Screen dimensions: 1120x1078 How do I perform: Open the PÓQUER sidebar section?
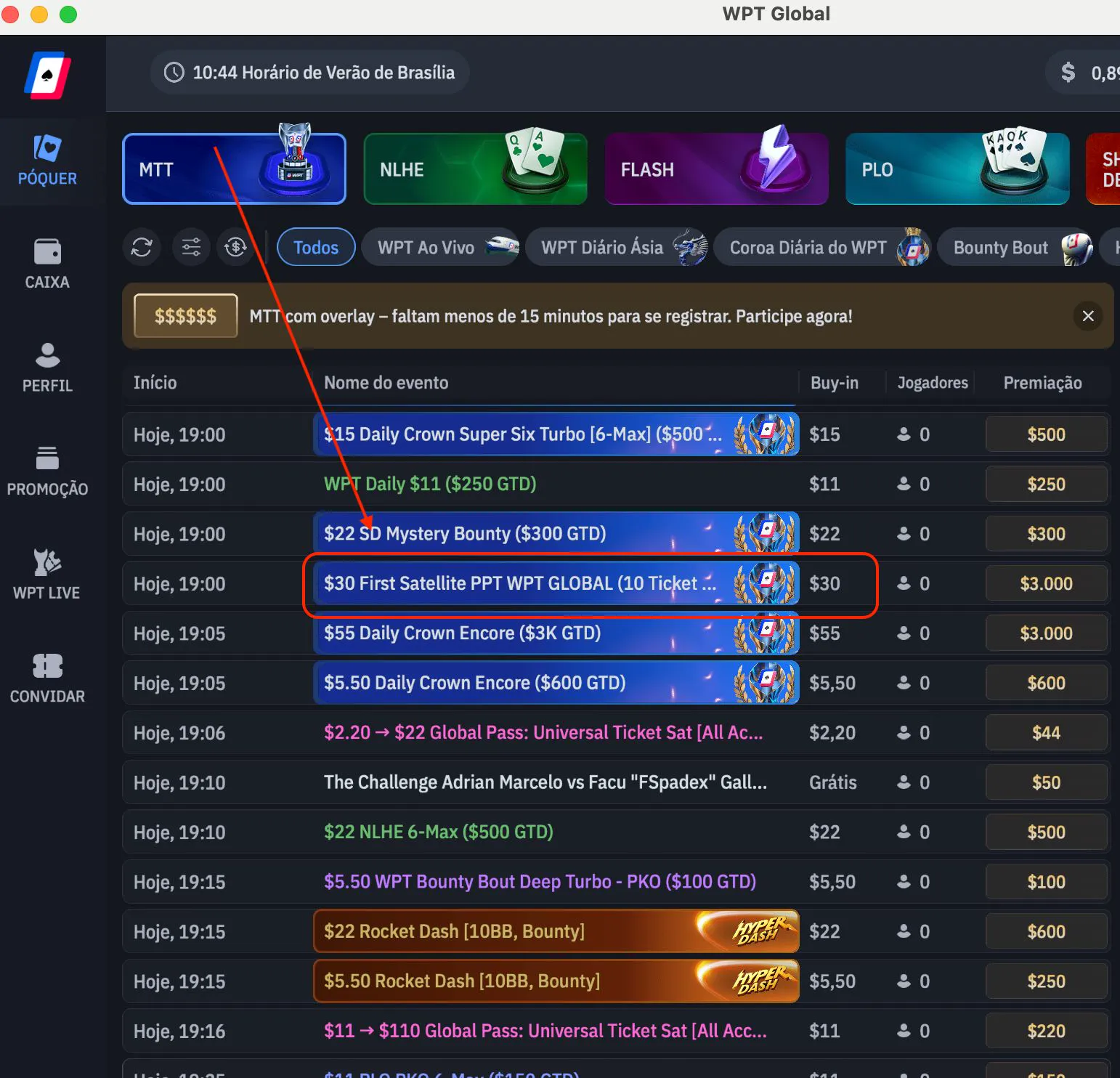click(47, 161)
